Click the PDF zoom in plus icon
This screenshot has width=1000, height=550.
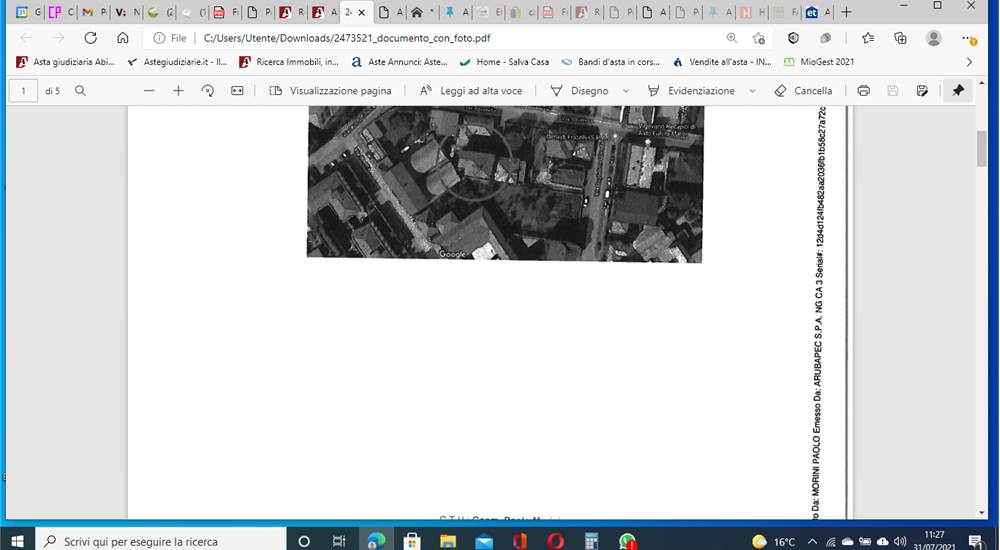(x=179, y=91)
